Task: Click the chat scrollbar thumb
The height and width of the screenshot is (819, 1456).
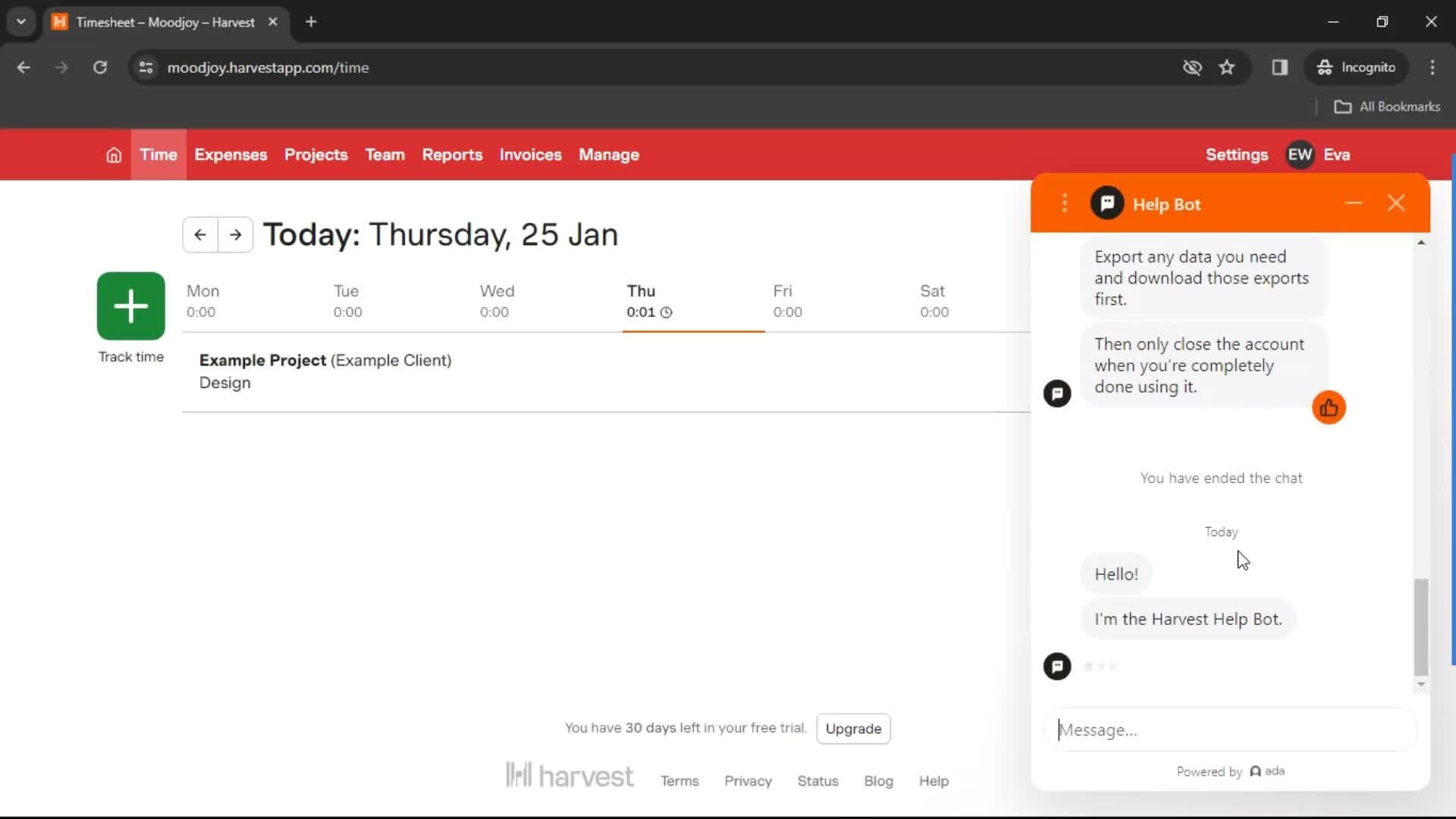Action: [1421, 627]
